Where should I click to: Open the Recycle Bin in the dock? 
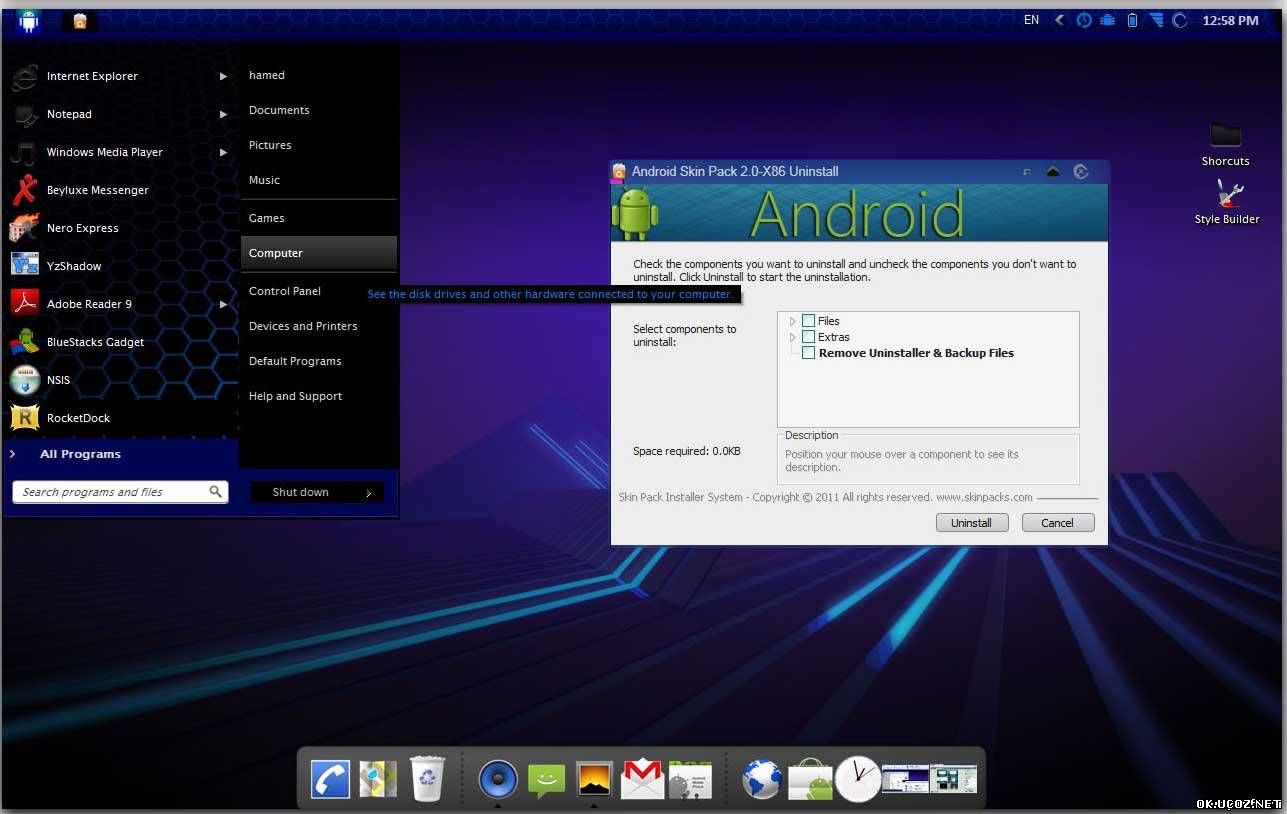click(x=427, y=779)
